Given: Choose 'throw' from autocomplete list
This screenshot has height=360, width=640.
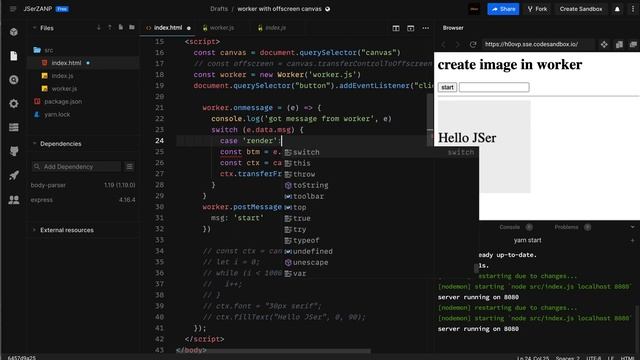Looking at the screenshot, I should tap(304, 174).
